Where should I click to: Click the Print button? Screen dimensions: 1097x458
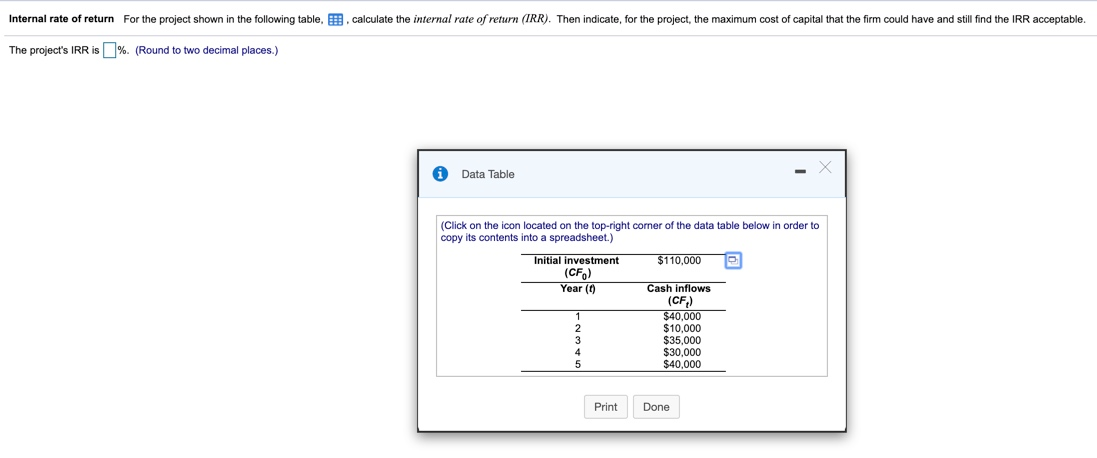pyautogui.click(x=606, y=407)
